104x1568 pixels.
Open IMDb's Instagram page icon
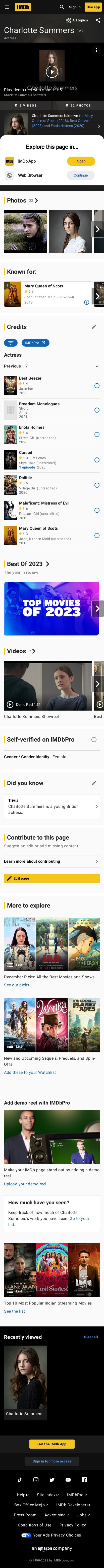[36, 1480]
